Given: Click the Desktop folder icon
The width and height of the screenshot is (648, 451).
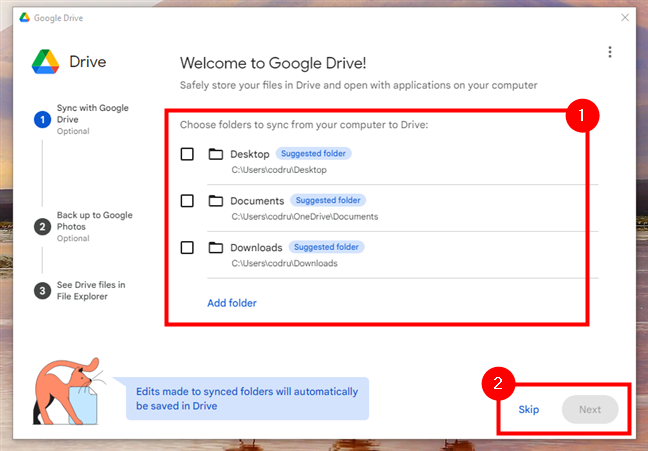Looking at the screenshot, I should (x=216, y=154).
